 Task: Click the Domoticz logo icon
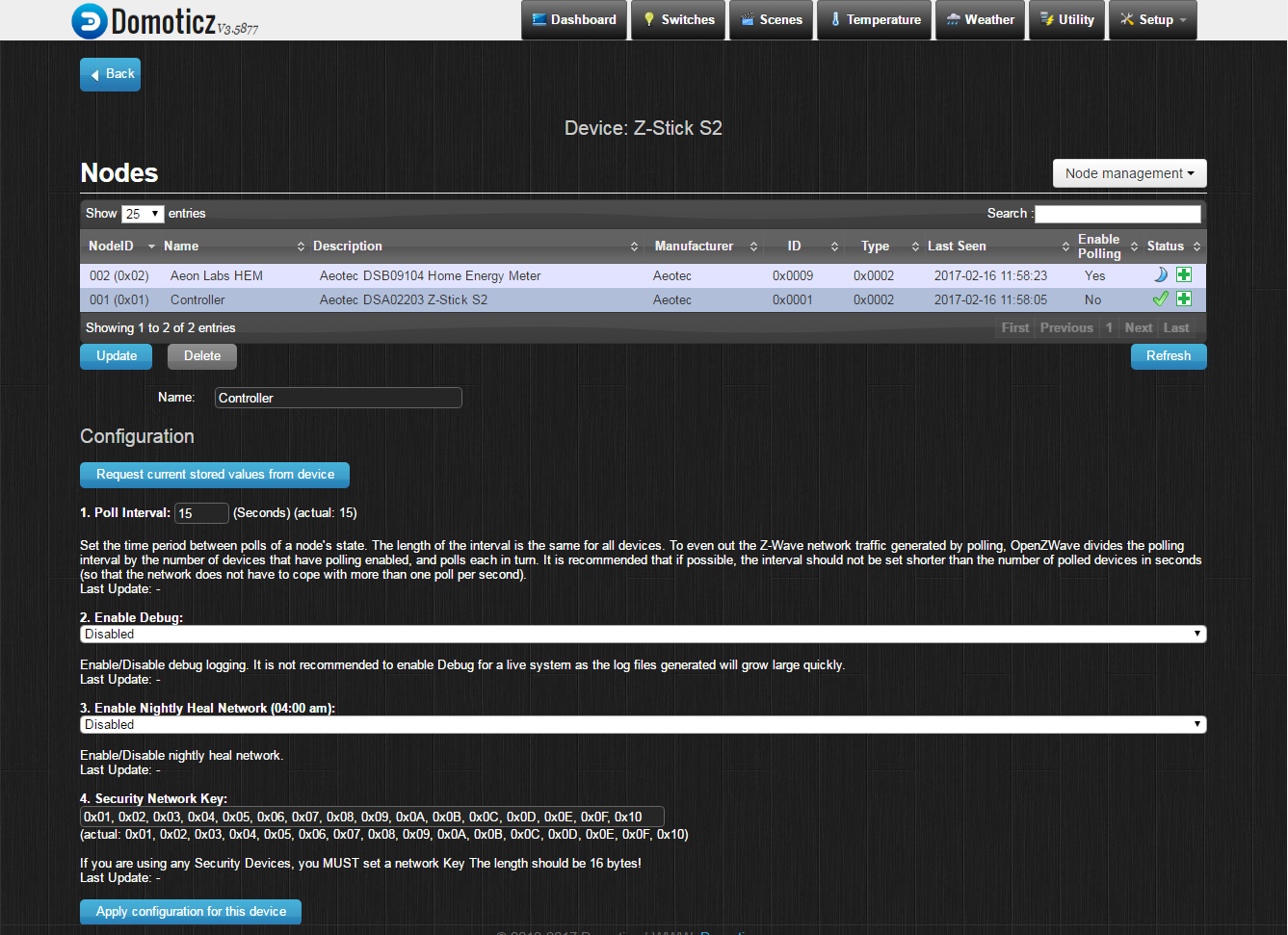click(x=90, y=21)
